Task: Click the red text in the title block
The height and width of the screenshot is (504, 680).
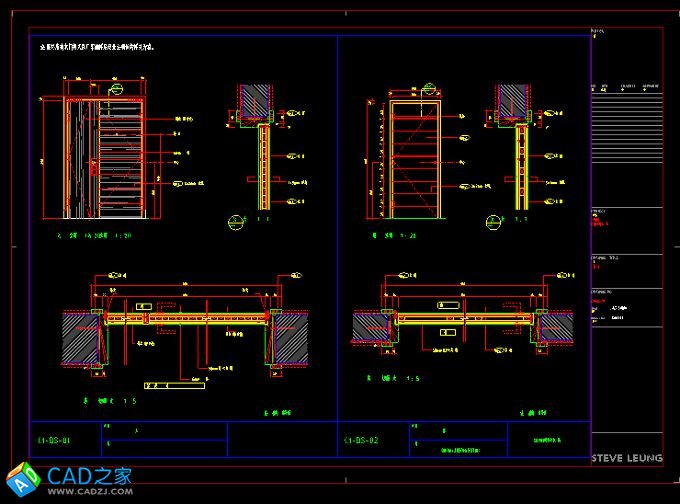Action: (600, 300)
